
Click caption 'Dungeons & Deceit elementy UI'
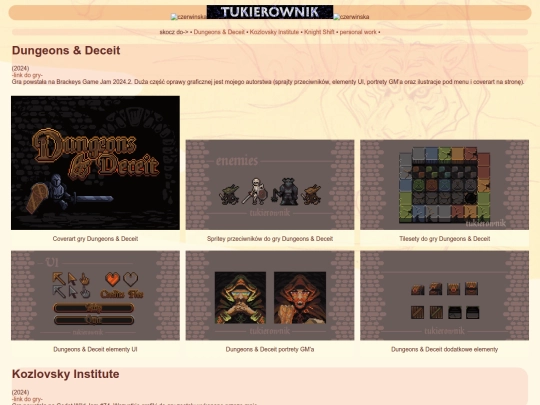click(x=95, y=349)
